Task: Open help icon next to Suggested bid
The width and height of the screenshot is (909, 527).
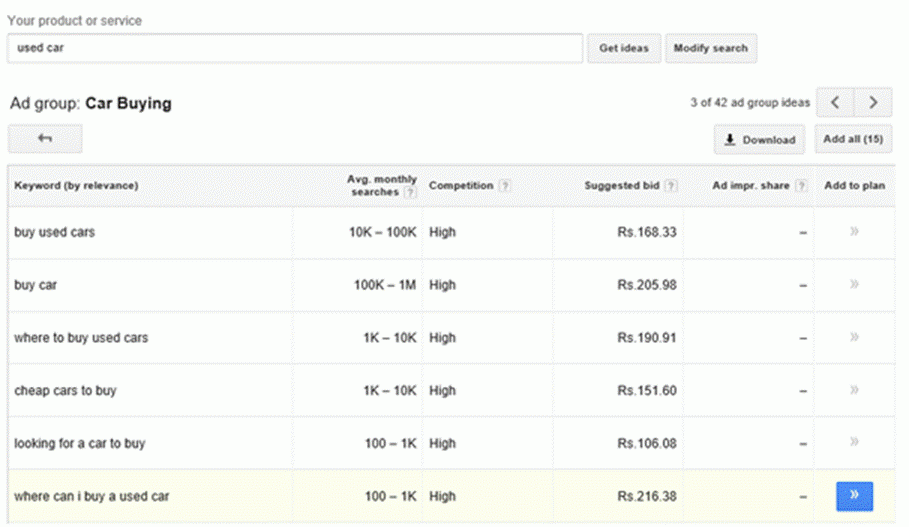Action: coord(671,186)
